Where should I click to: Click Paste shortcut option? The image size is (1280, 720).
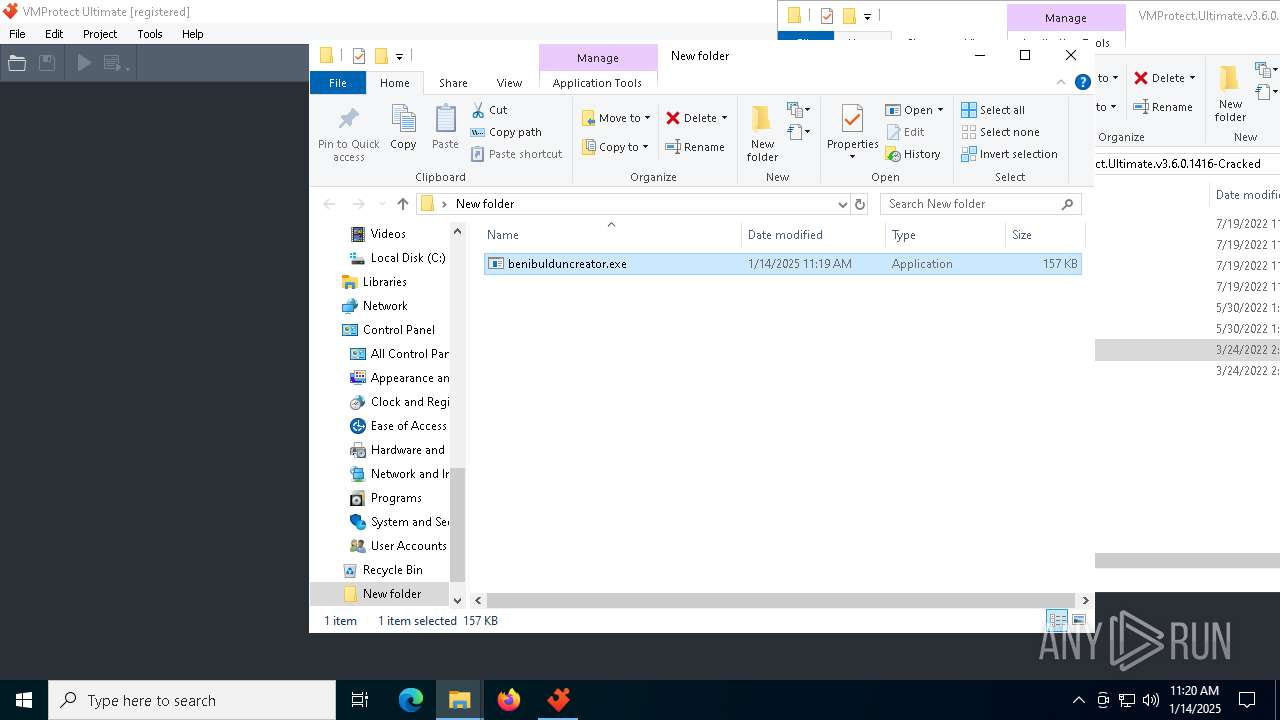coord(516,154)
